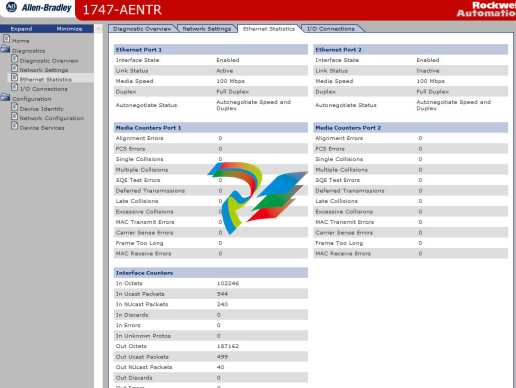Click the 1747-AENTR title text
Viewport: 516px width, 388px height.
[122, 10]
